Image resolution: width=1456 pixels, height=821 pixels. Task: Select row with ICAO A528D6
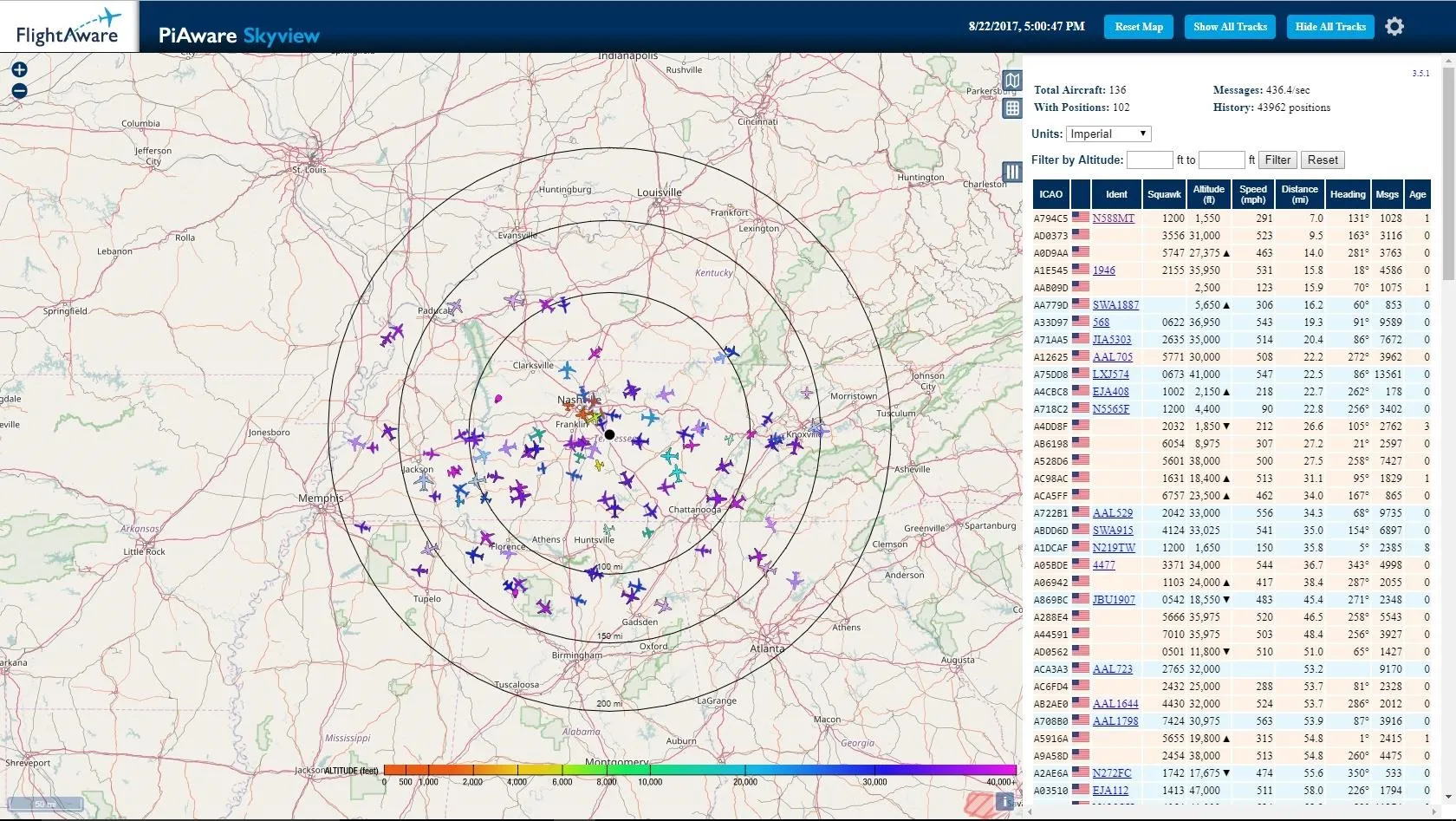click(x=1232, y=461)
